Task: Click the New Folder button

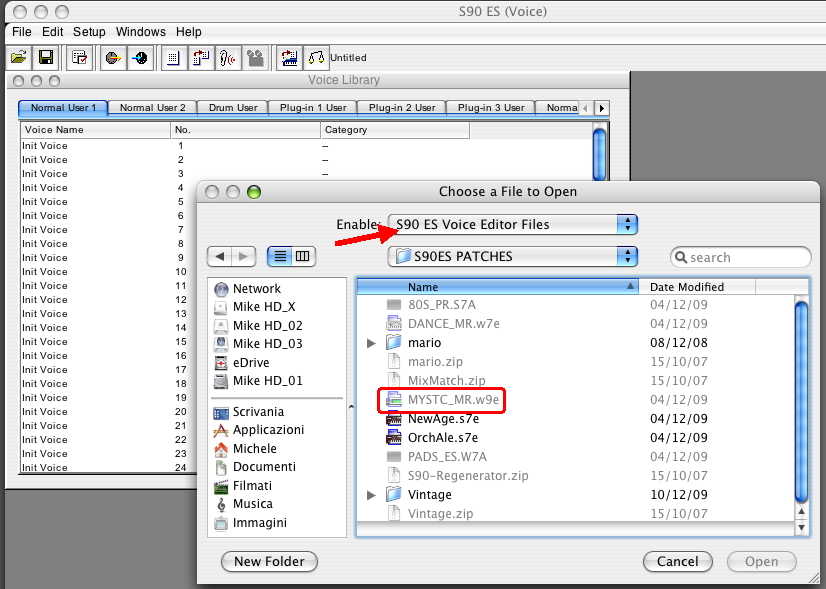Action: tap(269, 562)
